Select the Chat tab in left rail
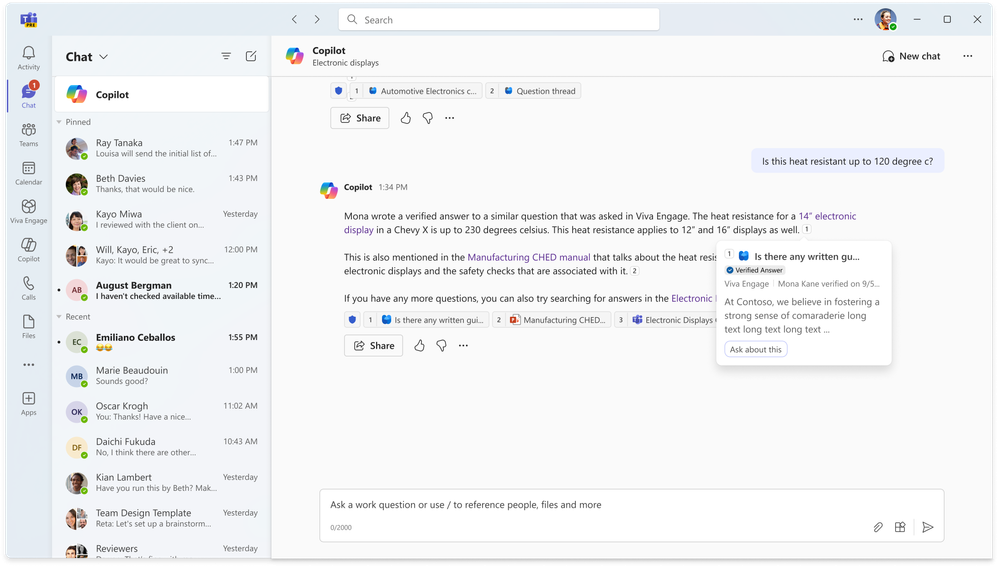This screenshot has height=567, width=998. tap(29, 95)
